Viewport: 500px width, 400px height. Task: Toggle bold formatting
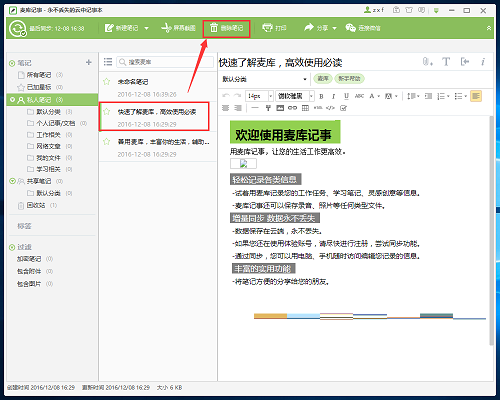pyautogui.click(x=321, y=96)
